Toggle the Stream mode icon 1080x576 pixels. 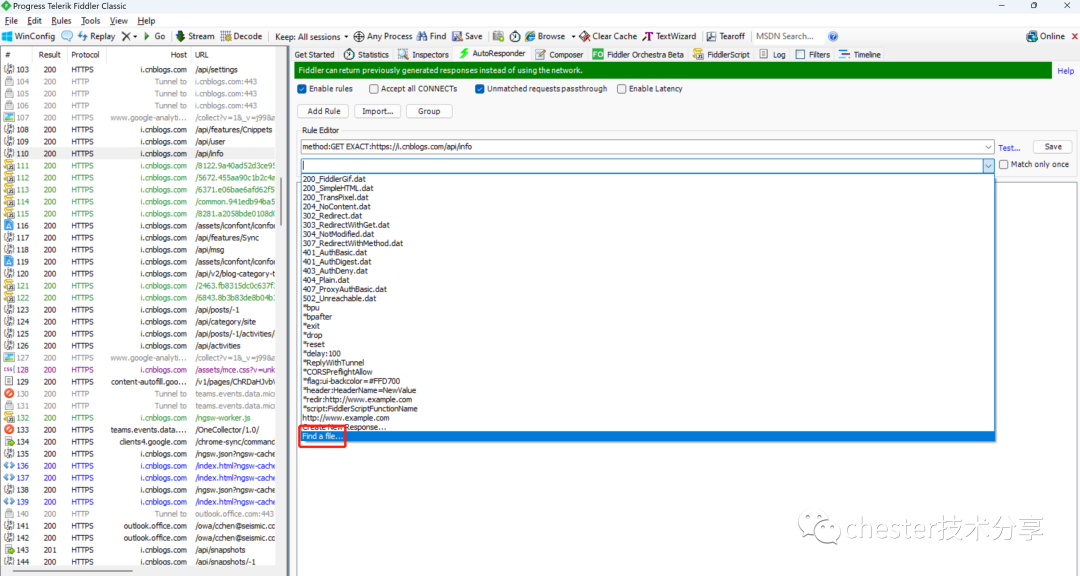[x=180, y=37]
